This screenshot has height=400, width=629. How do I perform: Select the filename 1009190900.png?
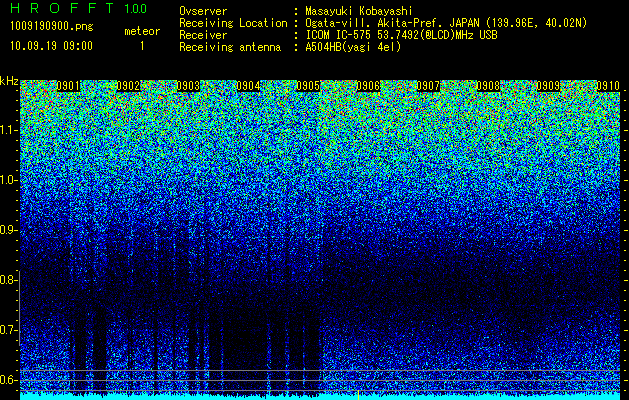point(52,27)
